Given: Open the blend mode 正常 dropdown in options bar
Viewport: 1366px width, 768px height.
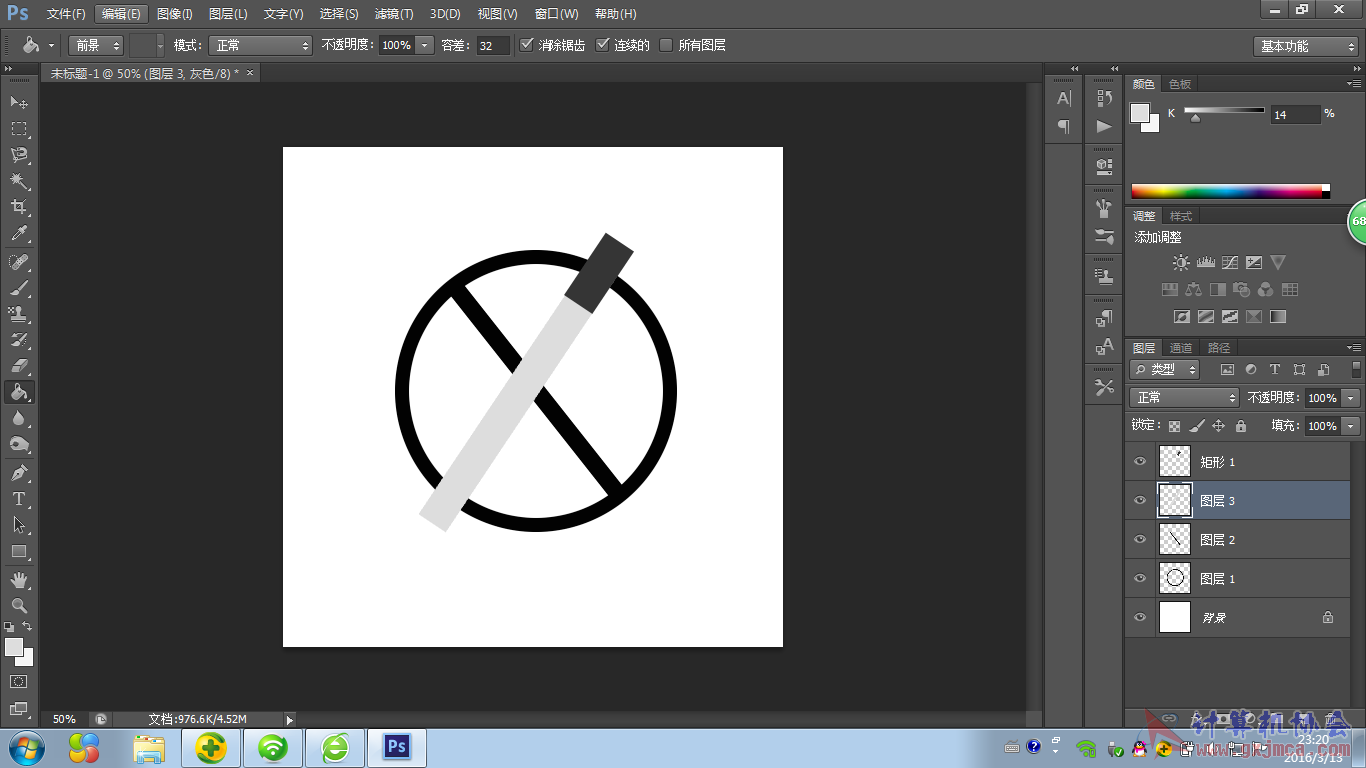Looking at the screenshot, I should (x=260, y=45).
